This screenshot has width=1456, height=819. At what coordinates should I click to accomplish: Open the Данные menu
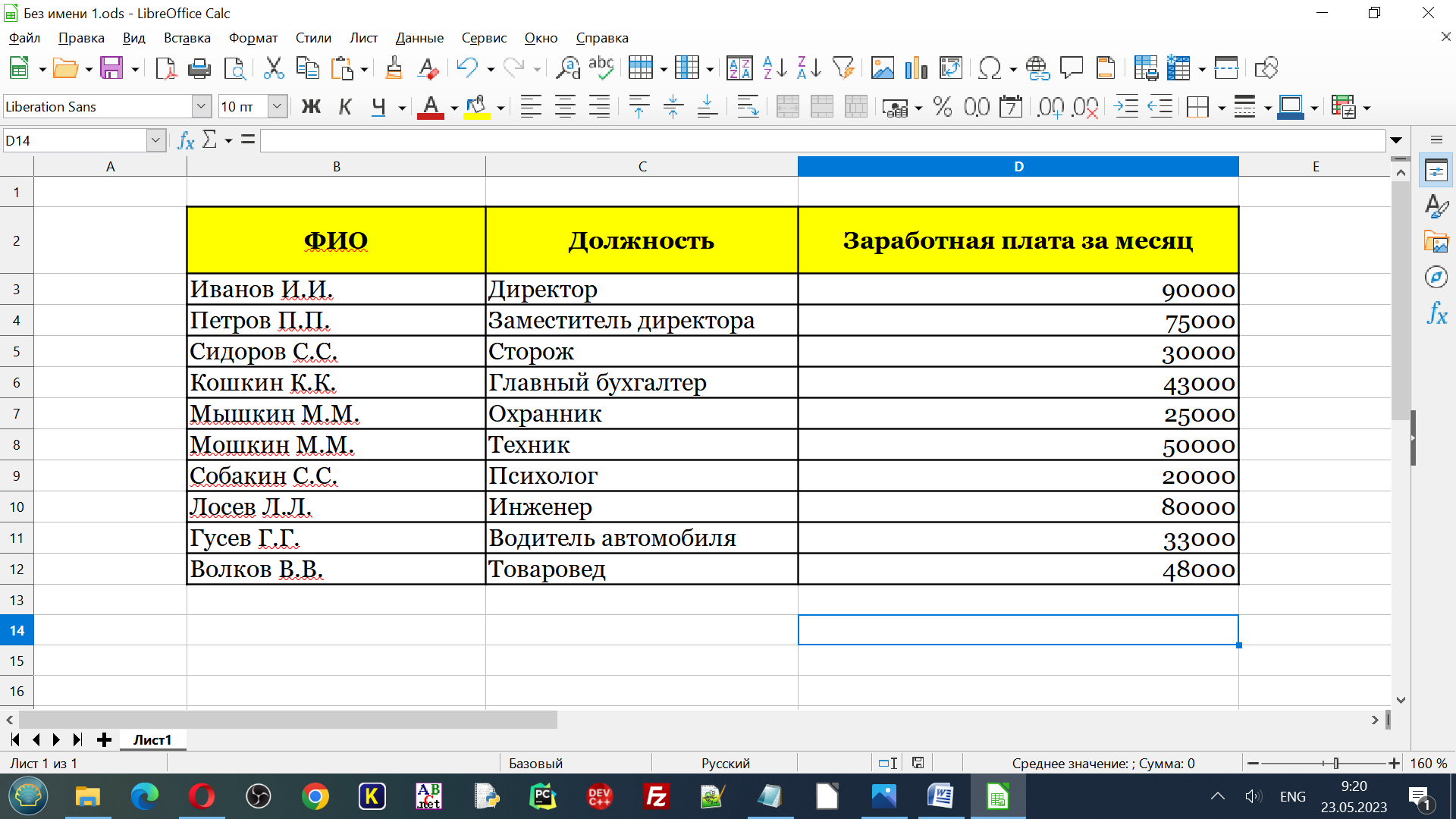(419, 38)
